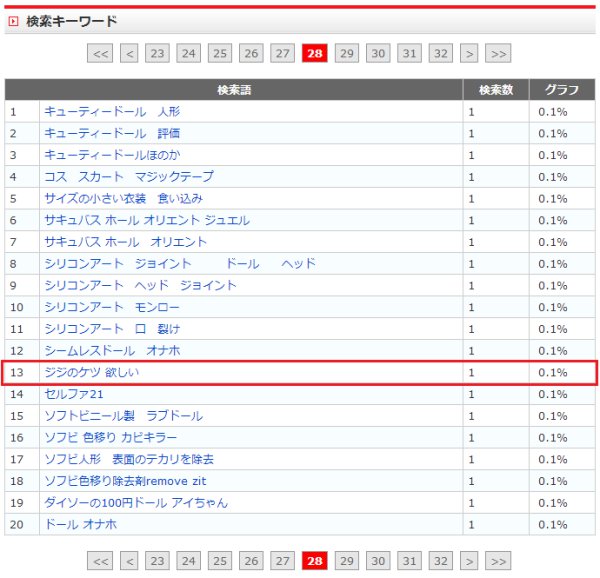This screenshot has width=600, height=578.
Task: Click the グラフ column header
Action: click(562, 90)
